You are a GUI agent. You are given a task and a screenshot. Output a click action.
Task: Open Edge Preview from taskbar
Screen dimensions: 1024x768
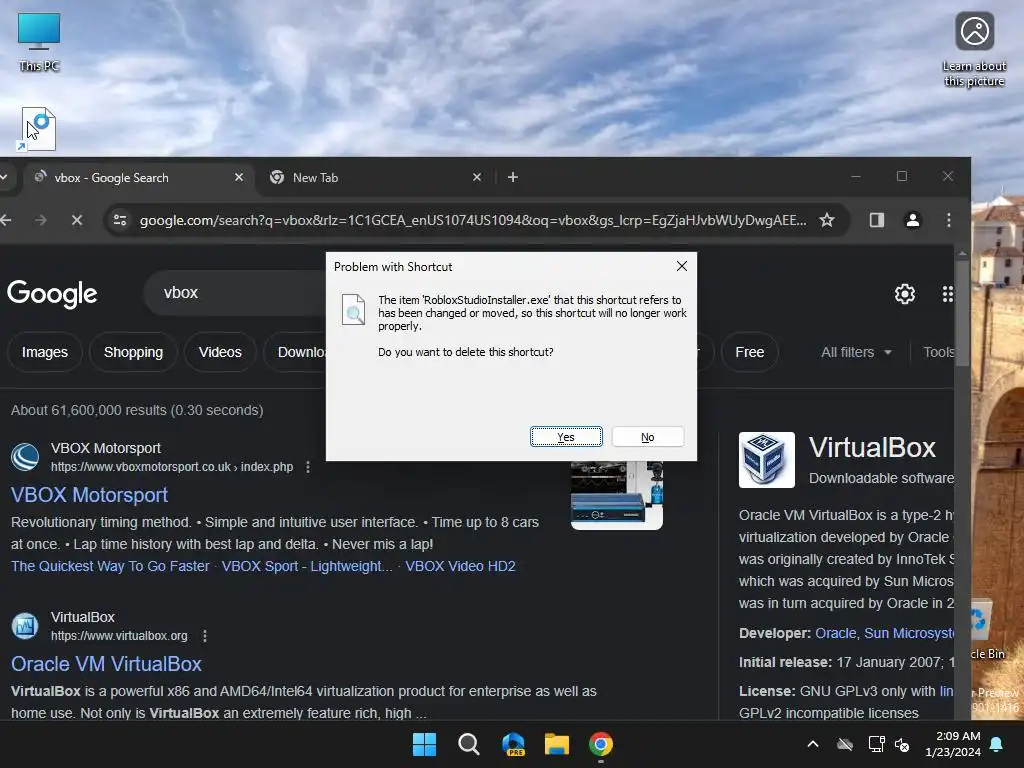[513, 744]
